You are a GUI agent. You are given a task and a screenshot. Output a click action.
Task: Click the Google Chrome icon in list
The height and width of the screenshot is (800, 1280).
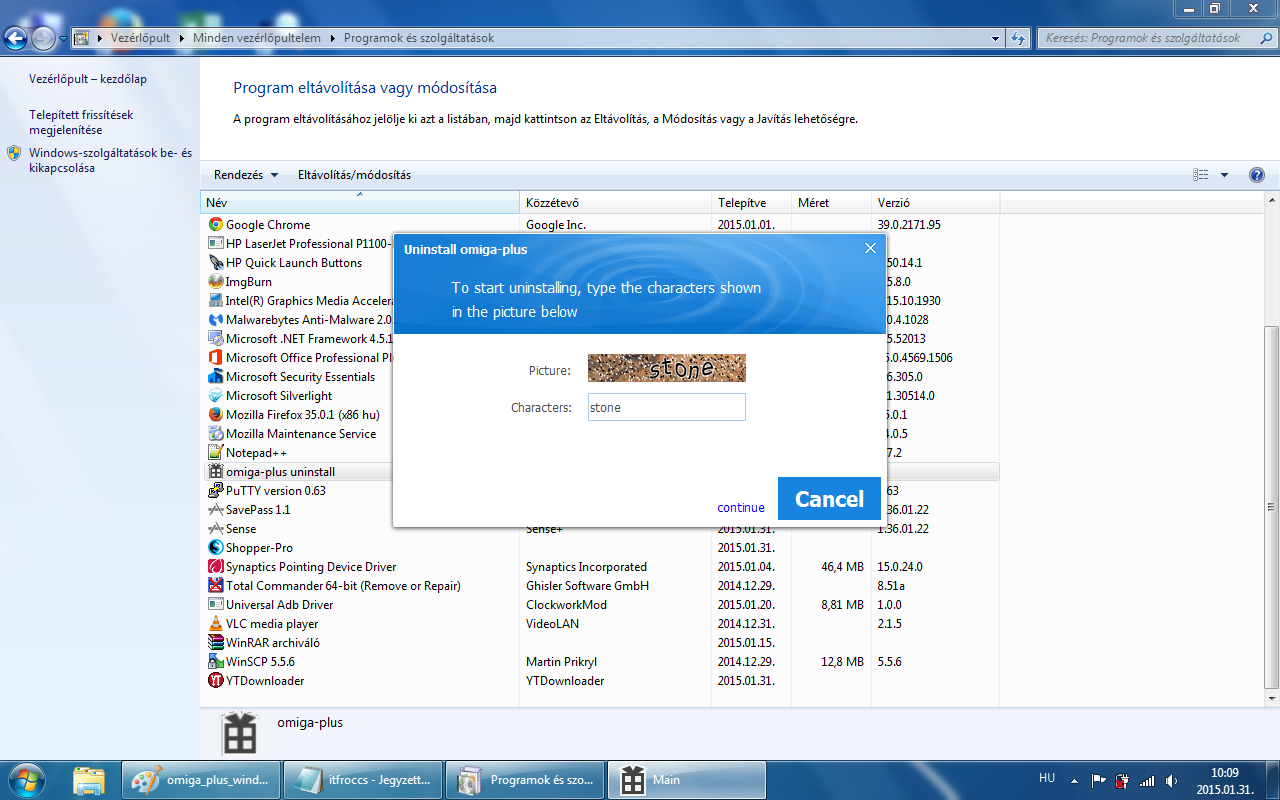(215, 225)
